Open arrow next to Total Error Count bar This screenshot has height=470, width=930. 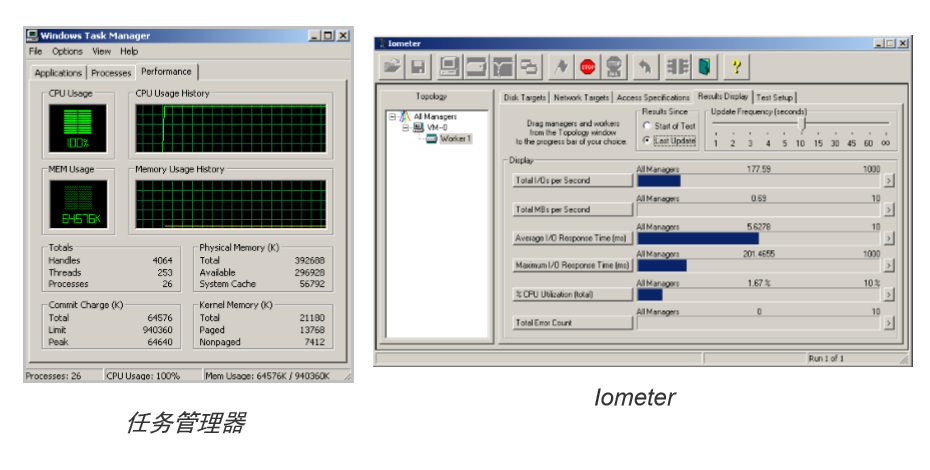point(888,323)
